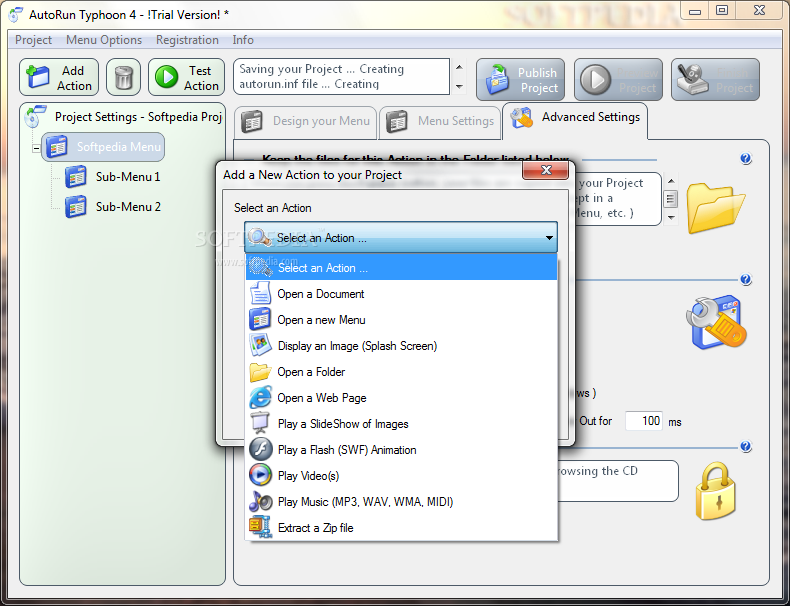This screenshot has width=790, height=606.
Task: Choose Play Video(s) from the list
Action: (x=402, y=476)
